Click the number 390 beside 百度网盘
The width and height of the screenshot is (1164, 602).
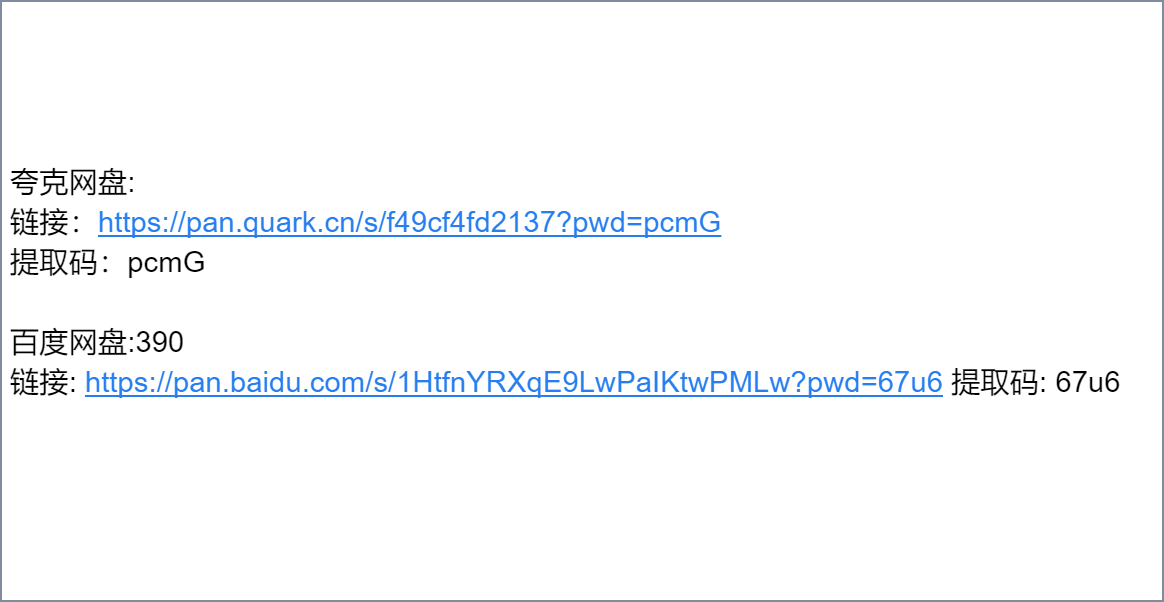point(160,343)
